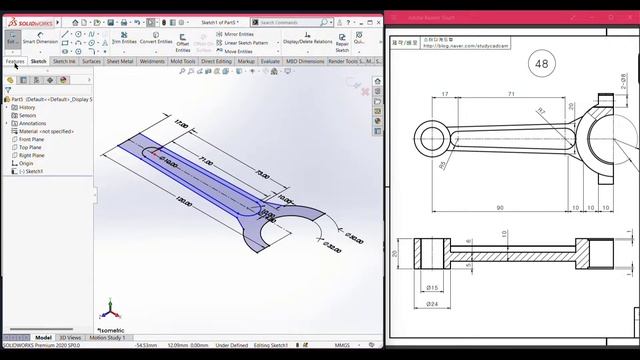Open the ConfigurationManager tab icon
This screenshot has height=360, width=640.
tap(37, 80)
